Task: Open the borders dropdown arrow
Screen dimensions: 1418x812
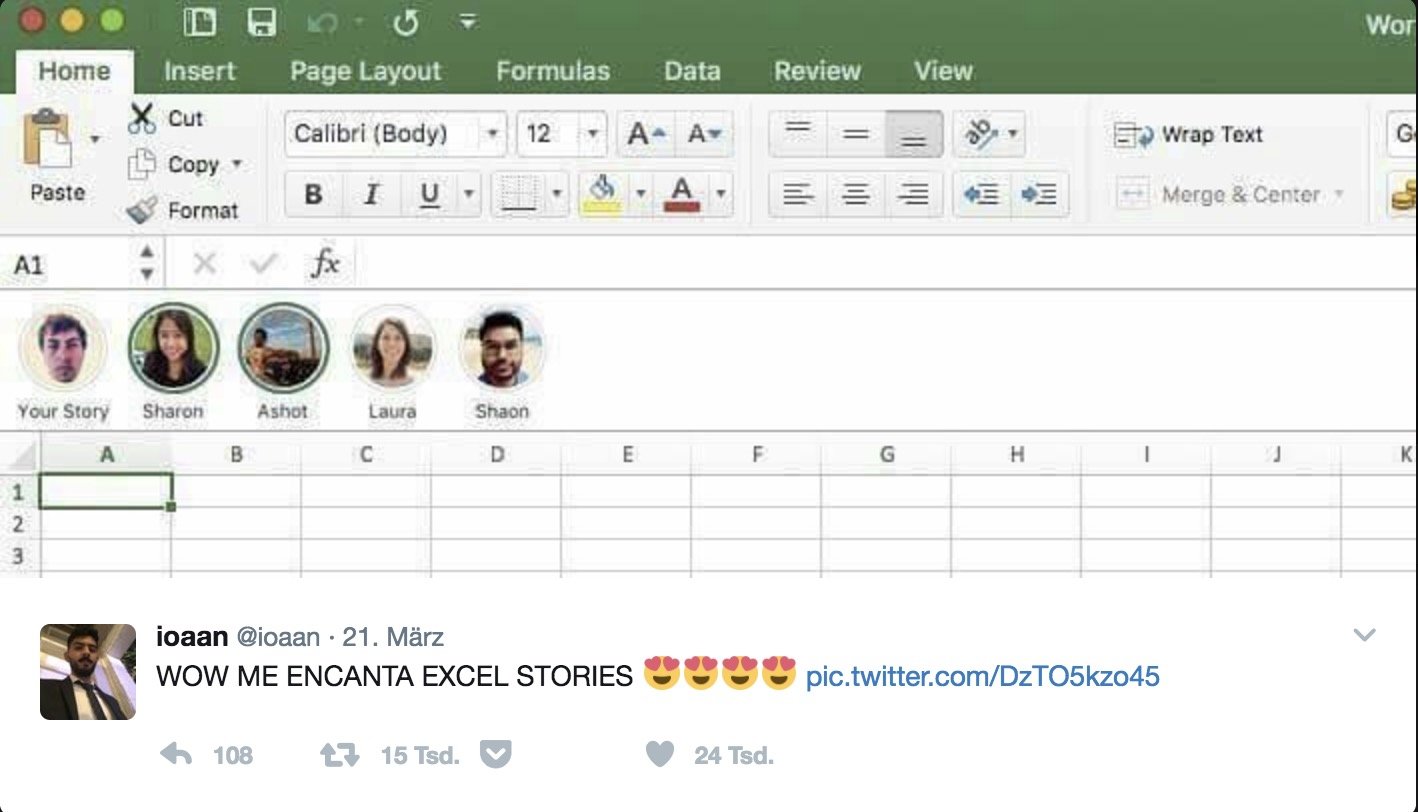Action: pos(556,194)
